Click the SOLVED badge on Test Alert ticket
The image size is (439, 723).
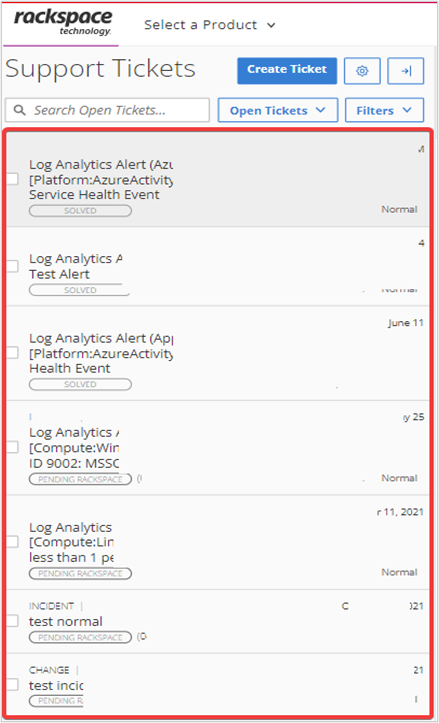80,290
